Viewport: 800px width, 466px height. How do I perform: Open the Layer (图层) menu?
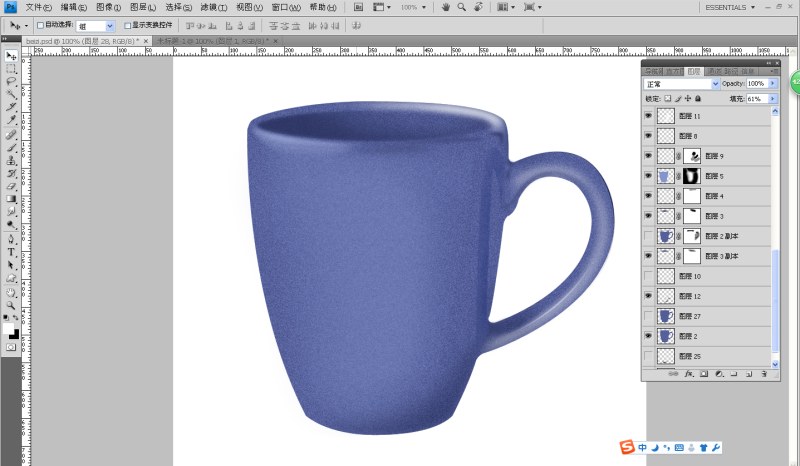[143, 7]
